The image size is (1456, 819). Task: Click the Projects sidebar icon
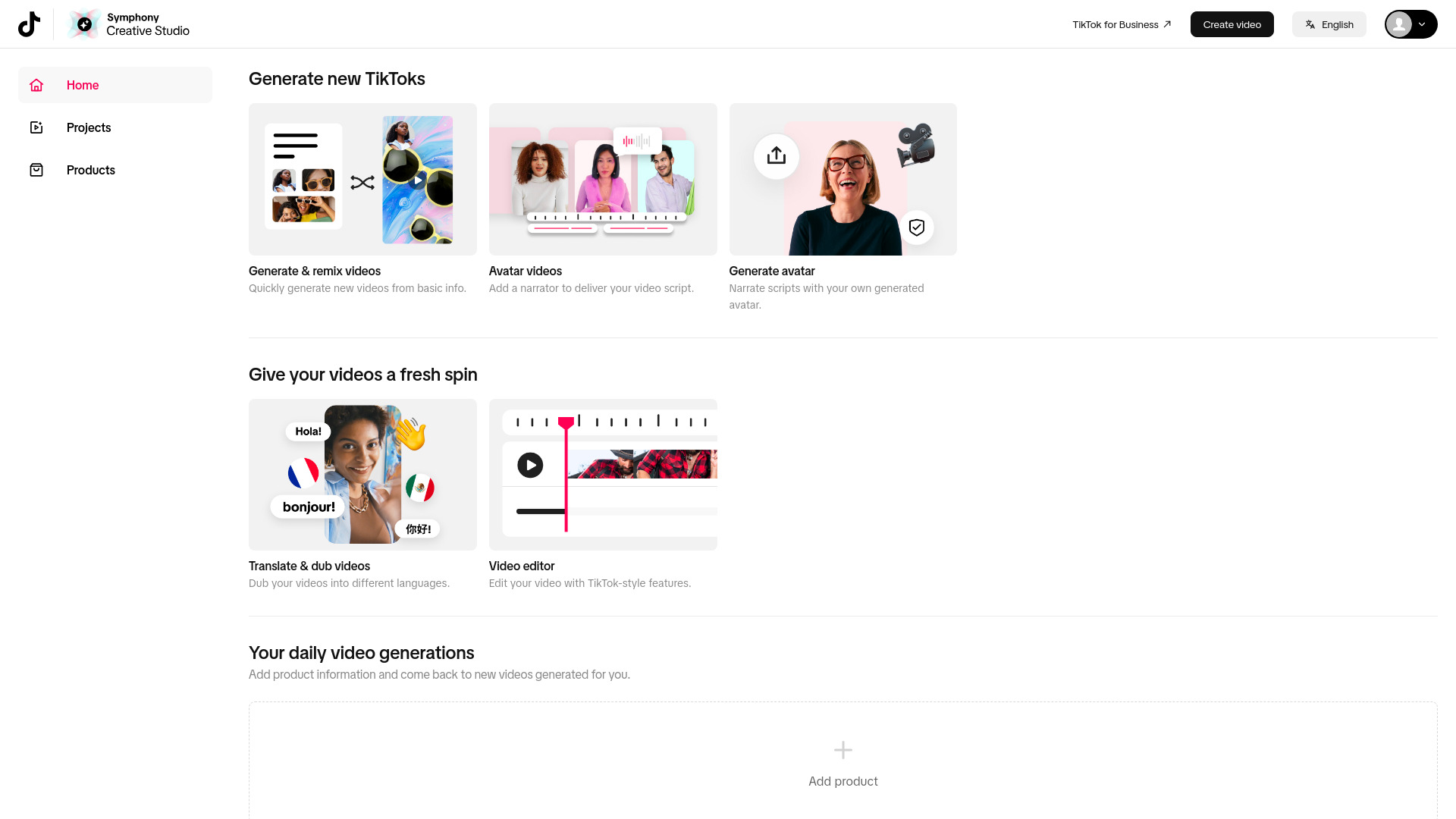pos(36,127)
